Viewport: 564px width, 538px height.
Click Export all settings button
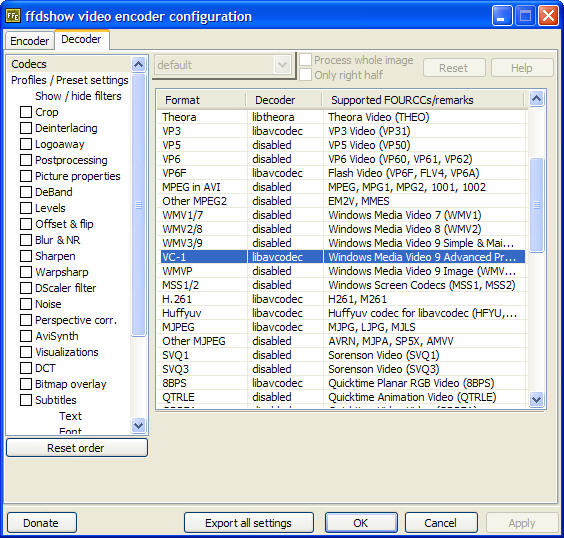tap(249, 523)
